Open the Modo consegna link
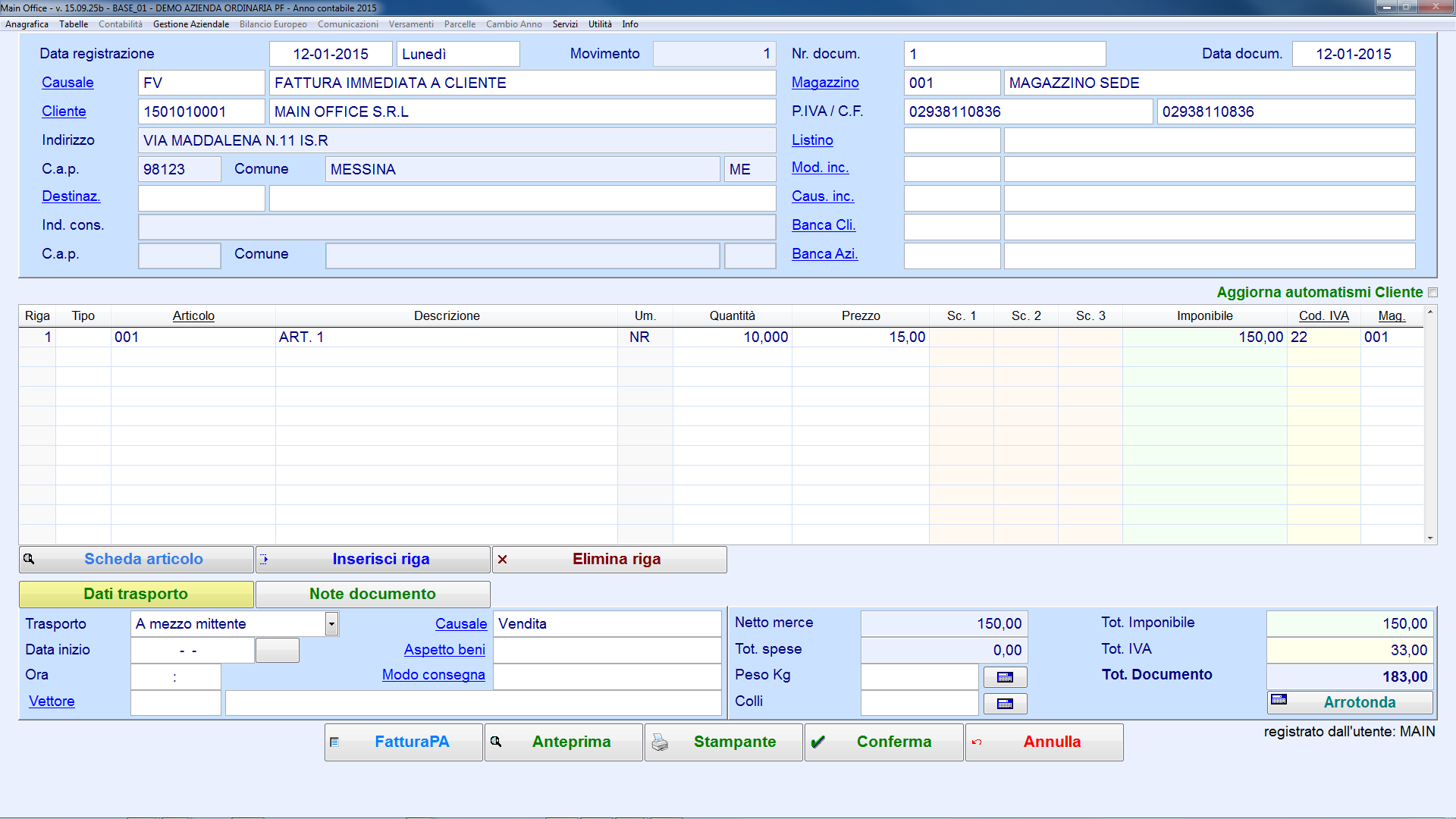Image resolution: width=1456 pixels, height=819 pixels. point(434,675)
